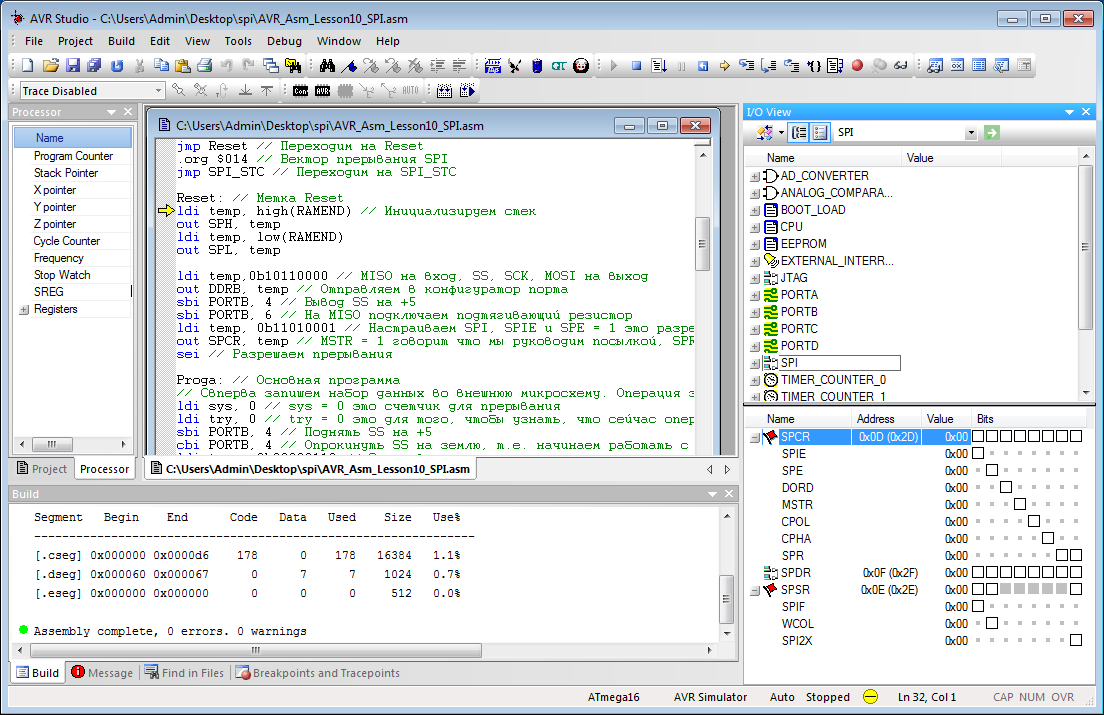Click the Find binoculars icon
1104x715 pixels.
pos(326,66)
